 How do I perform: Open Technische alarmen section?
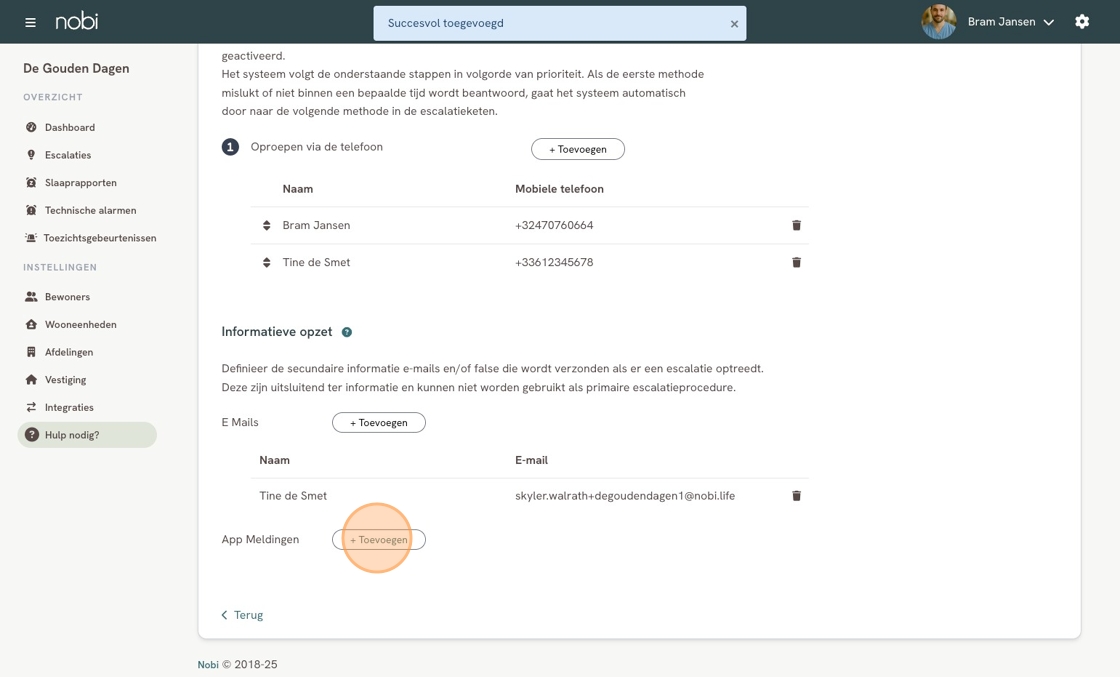click(x=90, y=211)
